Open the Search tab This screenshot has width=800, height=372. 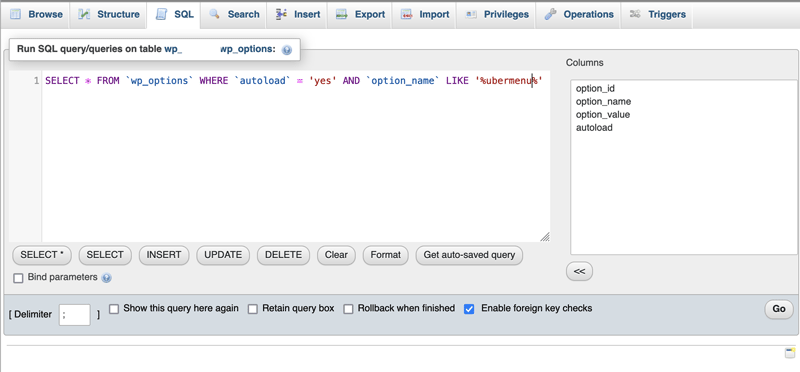(x=234, y=14)
